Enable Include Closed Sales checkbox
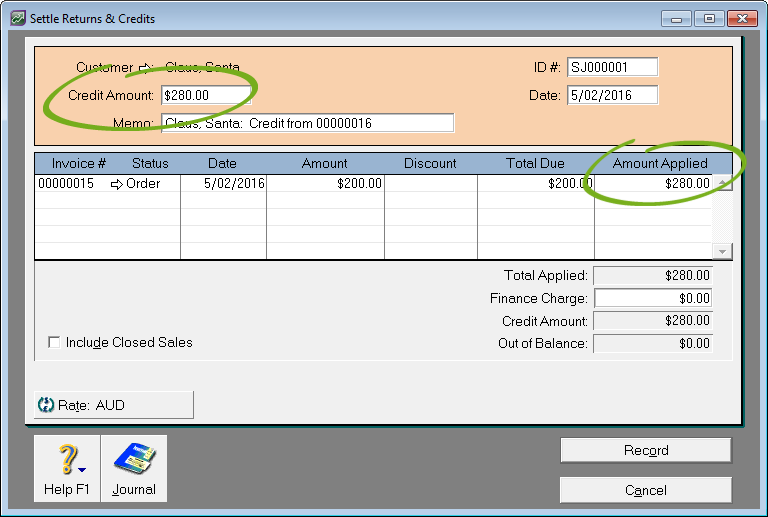768x517 pixels. coord(54,343)
